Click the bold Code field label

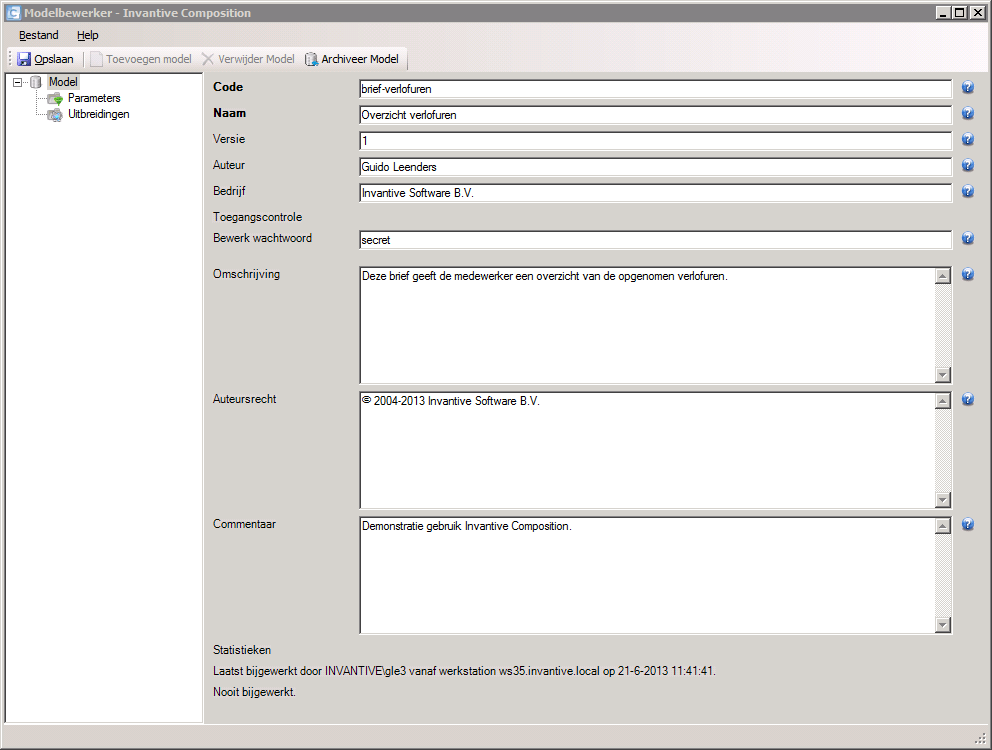click(x=228, y=87)
